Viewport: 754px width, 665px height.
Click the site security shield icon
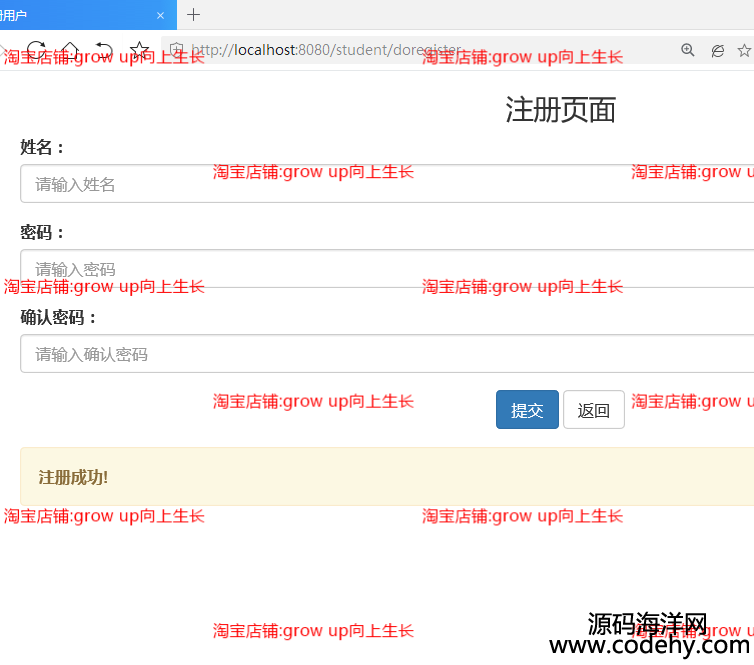click(x=176, y=49)
